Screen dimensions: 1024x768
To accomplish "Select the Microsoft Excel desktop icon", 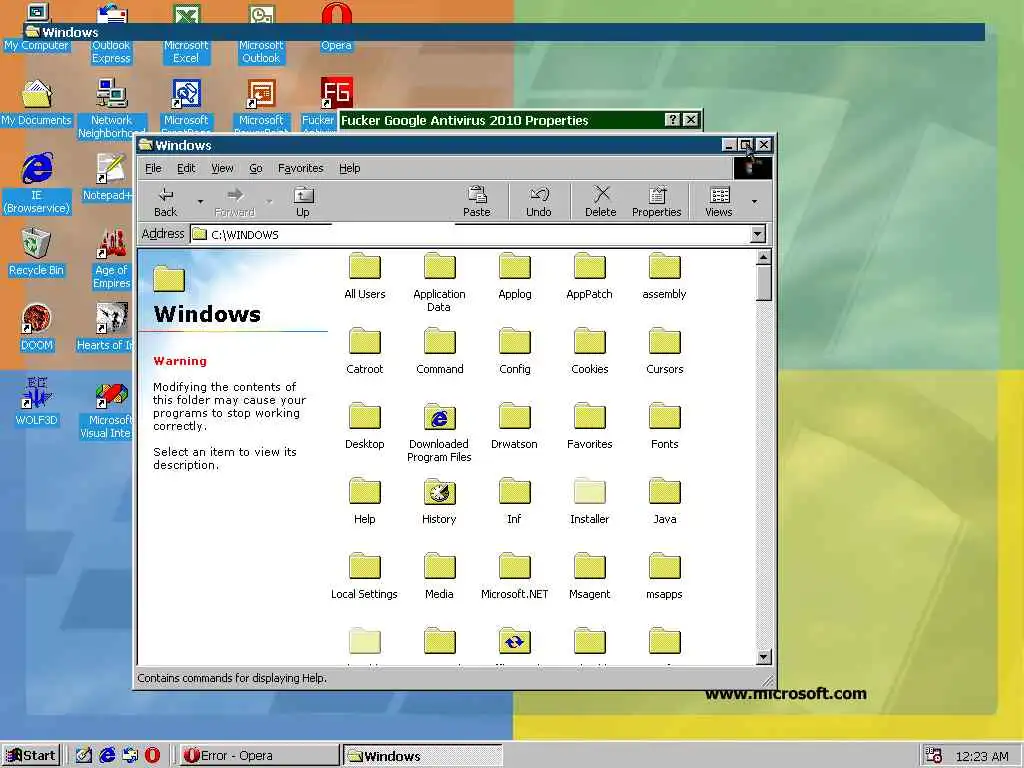I will 186,33.
